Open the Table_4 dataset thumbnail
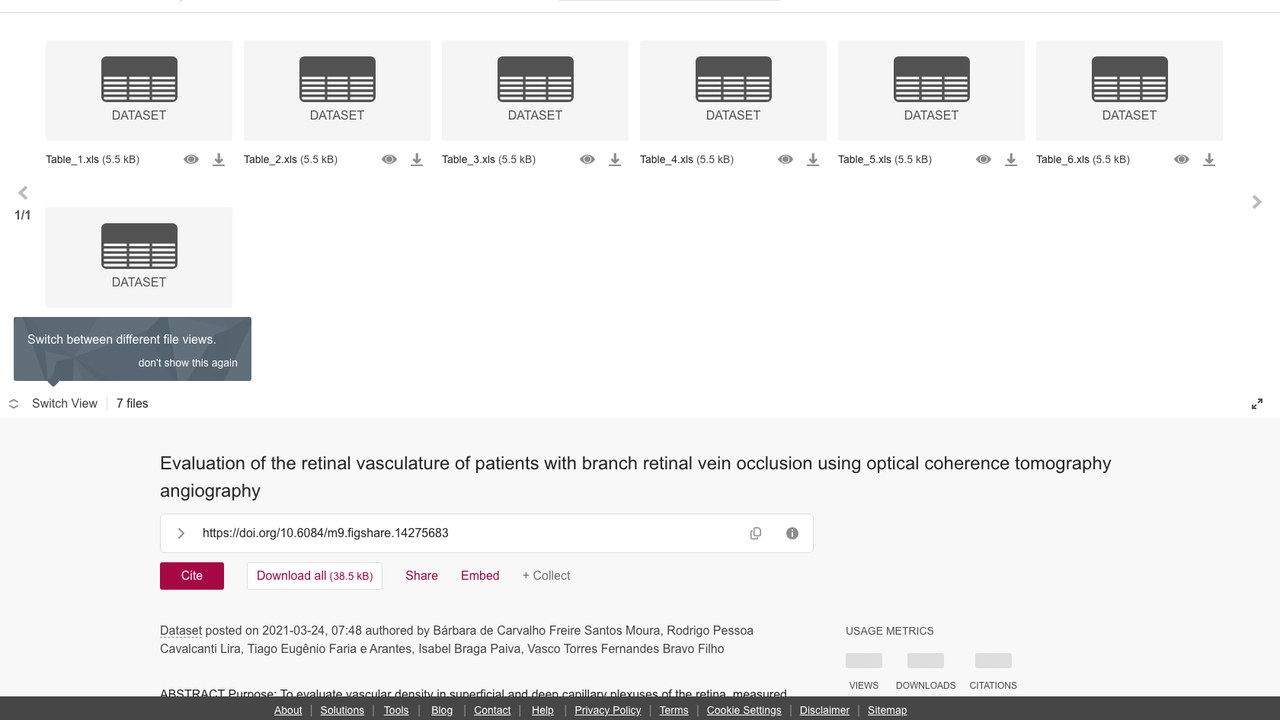The height and width of the screenshot is (720, 1280). [733, 90]
